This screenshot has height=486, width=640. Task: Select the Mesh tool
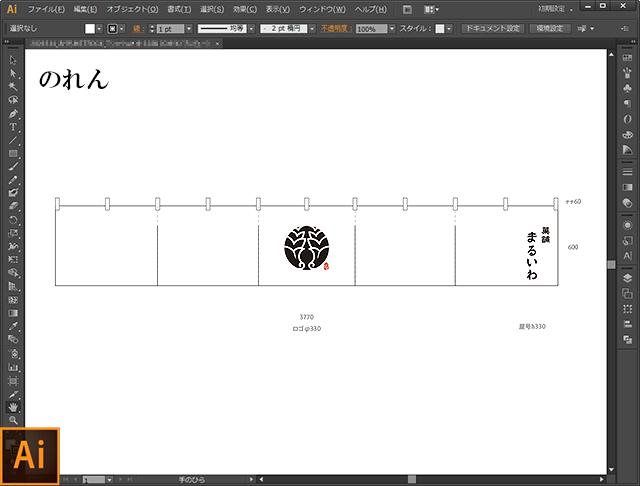(x=13, y=300)
